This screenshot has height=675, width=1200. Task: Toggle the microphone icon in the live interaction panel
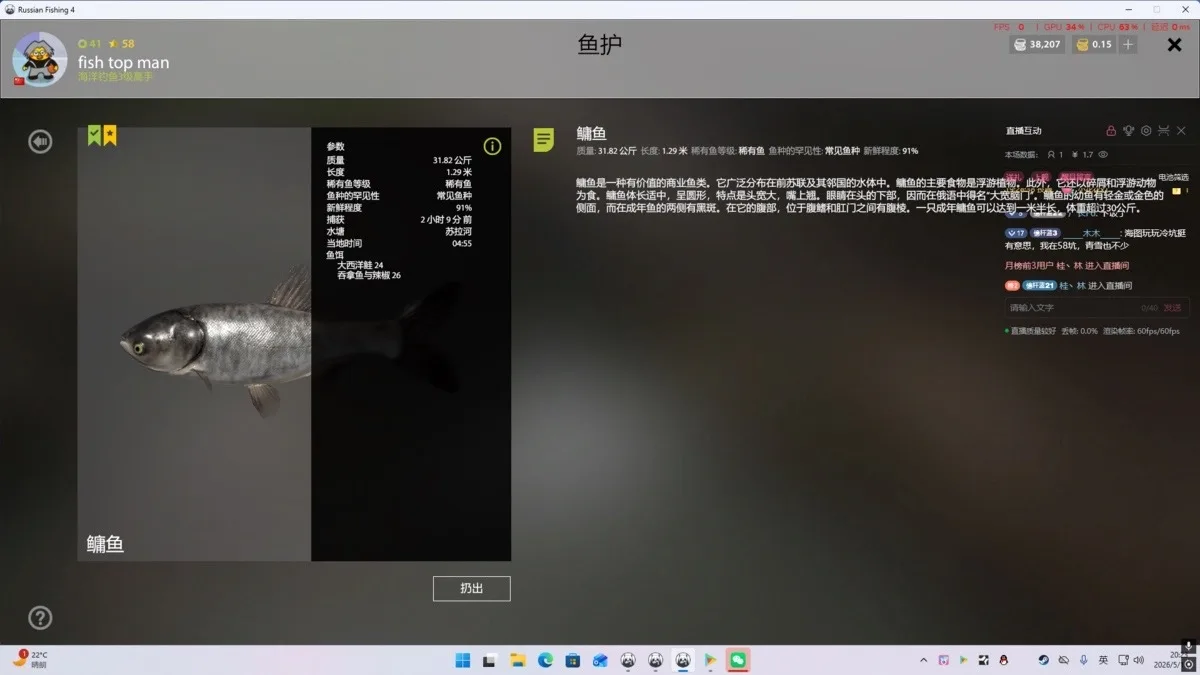click(x=1128, y=131)
